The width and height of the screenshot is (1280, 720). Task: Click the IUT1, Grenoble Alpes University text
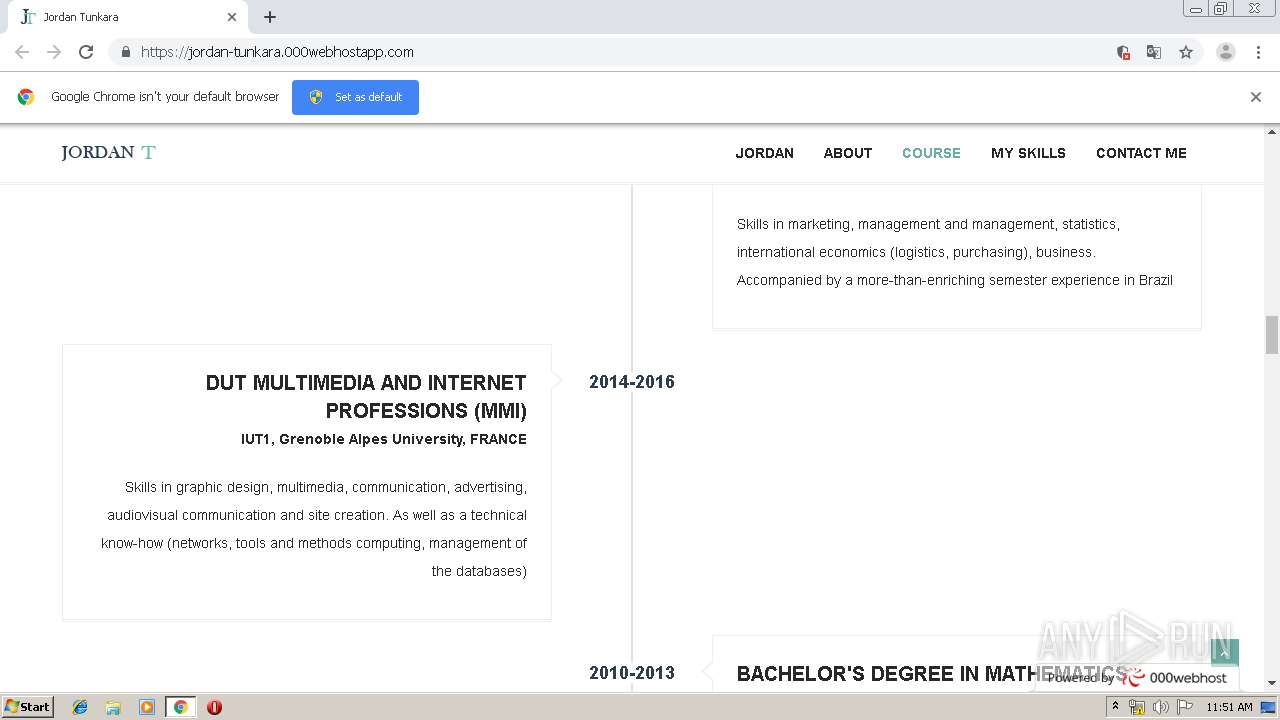(x=384, y=439)
